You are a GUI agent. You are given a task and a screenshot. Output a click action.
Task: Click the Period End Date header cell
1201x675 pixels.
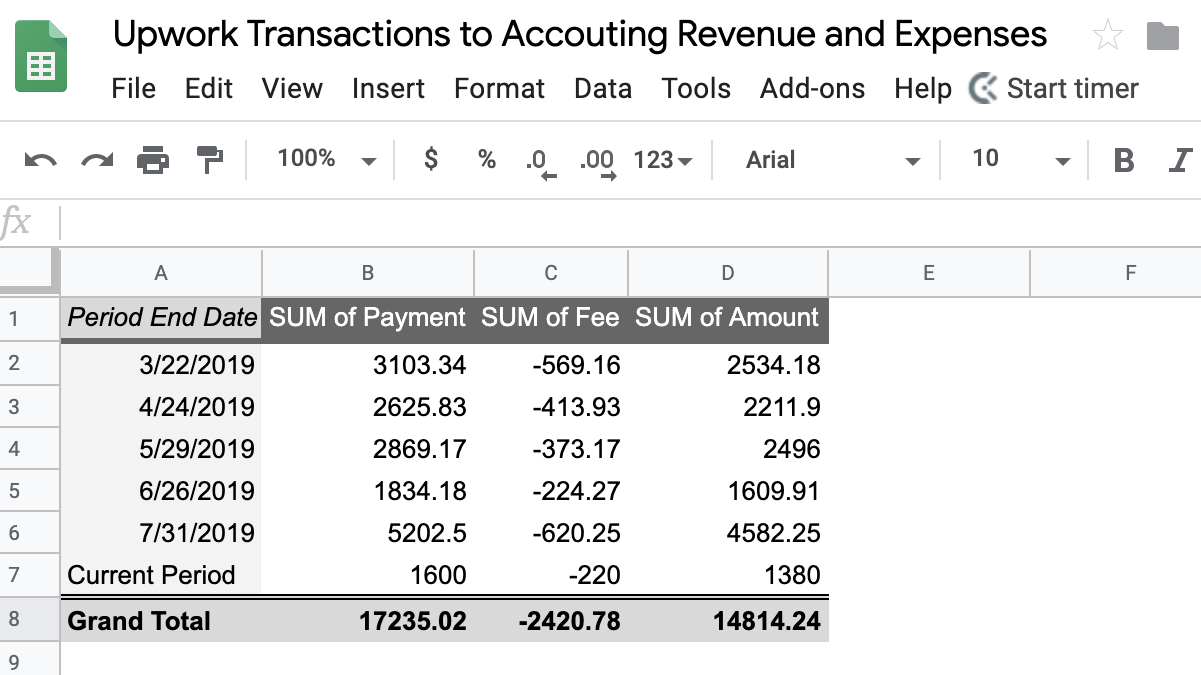point(161,319)
